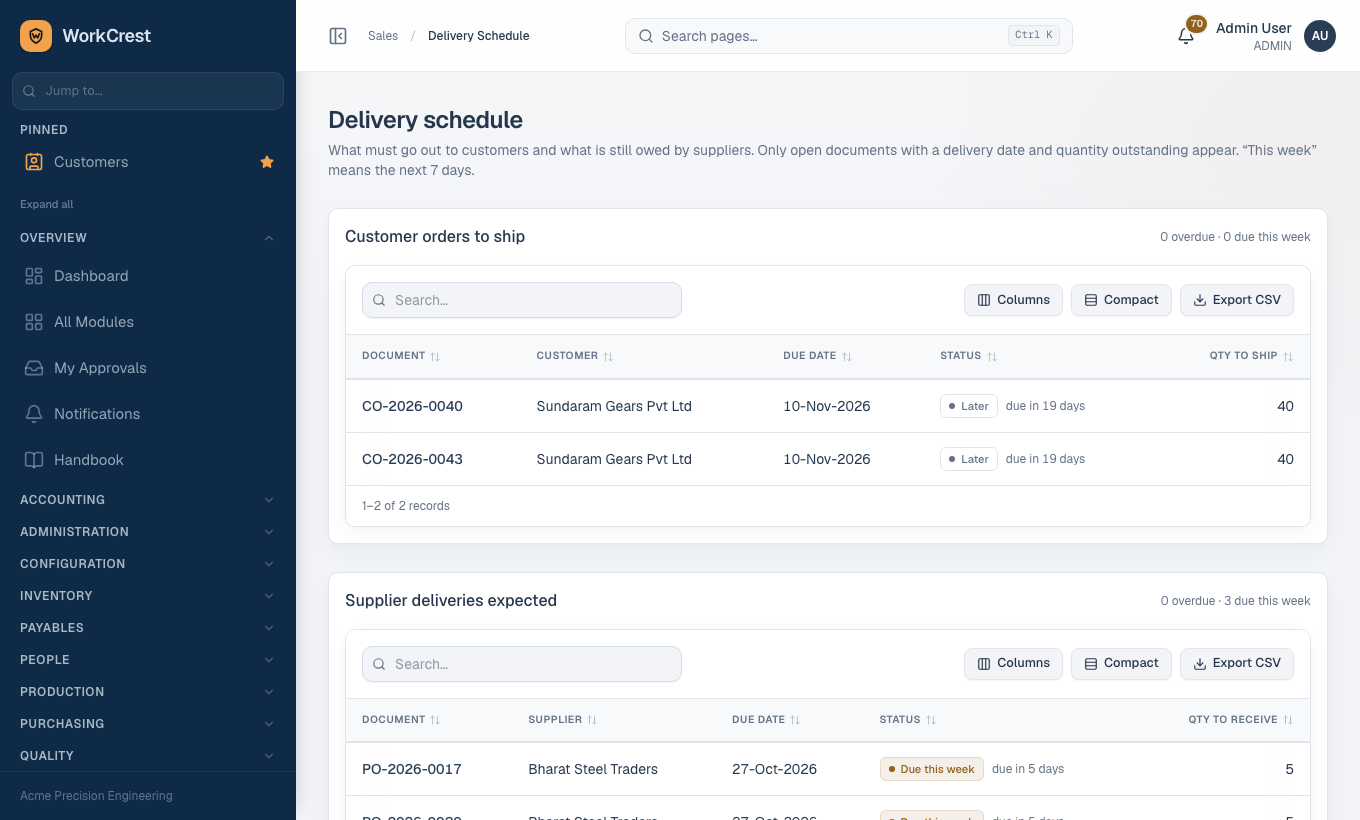The width and height of the screenshot is (1360, 820).
Task: Click Expand all in the sidebar
Action: (x=47, y=204)
